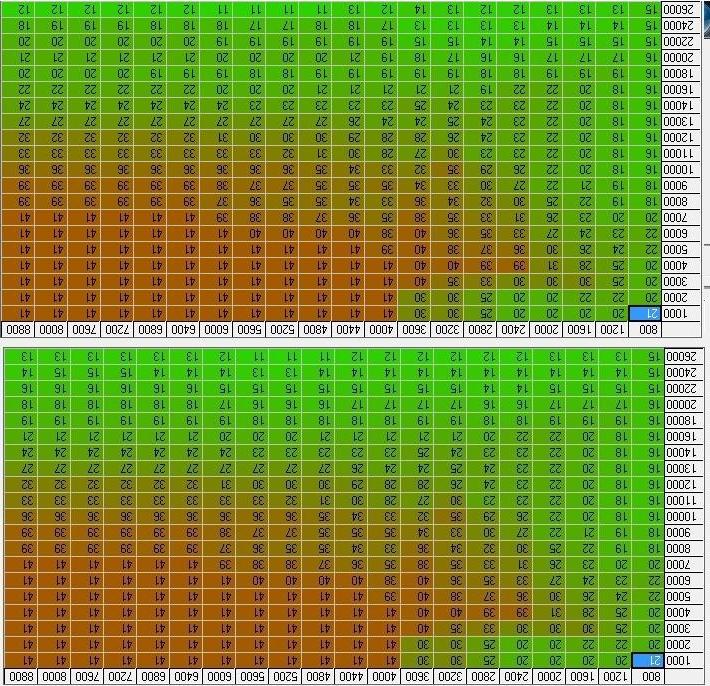This screenshot has width=710, height=686.
Task: Click the 26000 row header in upper table
Action: point(685,8)
